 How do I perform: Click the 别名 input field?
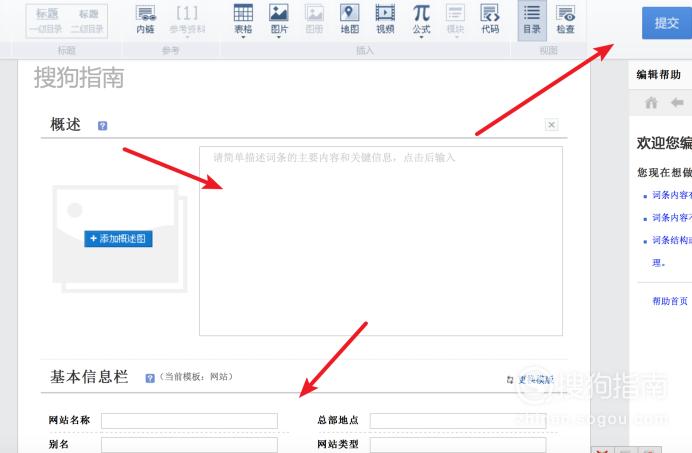(x=189, y=445)
